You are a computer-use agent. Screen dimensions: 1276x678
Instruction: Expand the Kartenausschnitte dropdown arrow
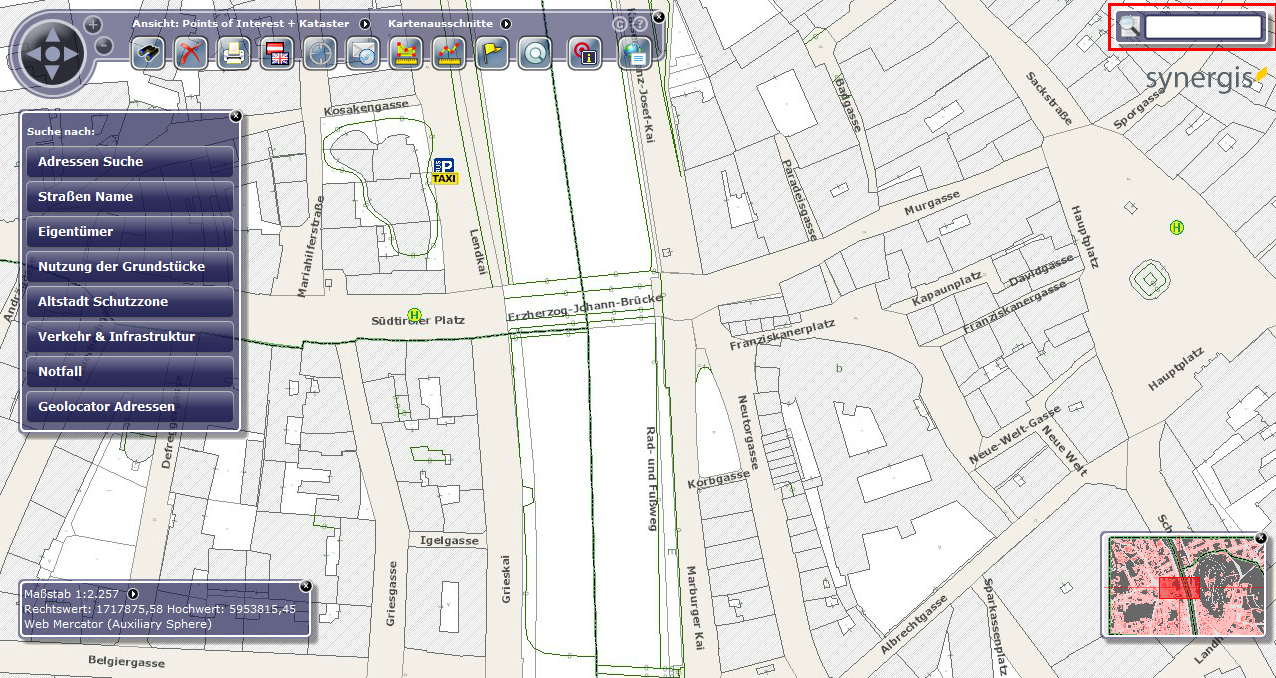pyautogui.click(x=506, y=23)
